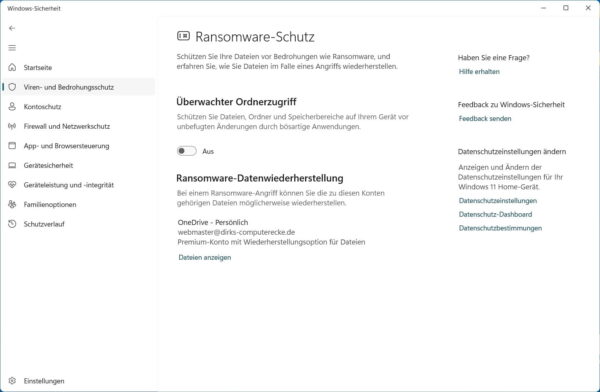
Task: Click the Datenschutzeinstellungen ändern heading
Action: point(512,152)
